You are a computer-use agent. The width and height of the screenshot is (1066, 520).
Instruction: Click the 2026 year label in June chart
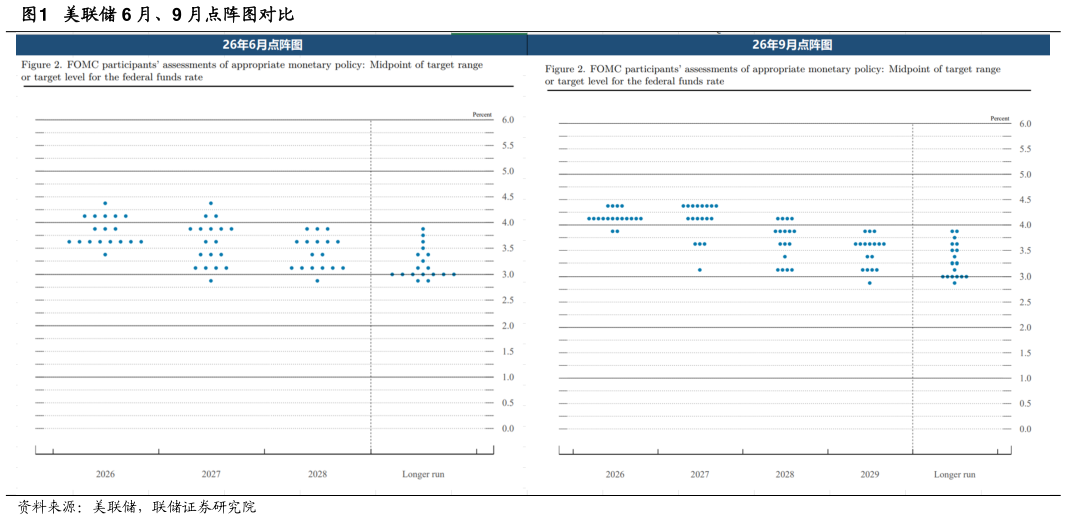point(105,474)
